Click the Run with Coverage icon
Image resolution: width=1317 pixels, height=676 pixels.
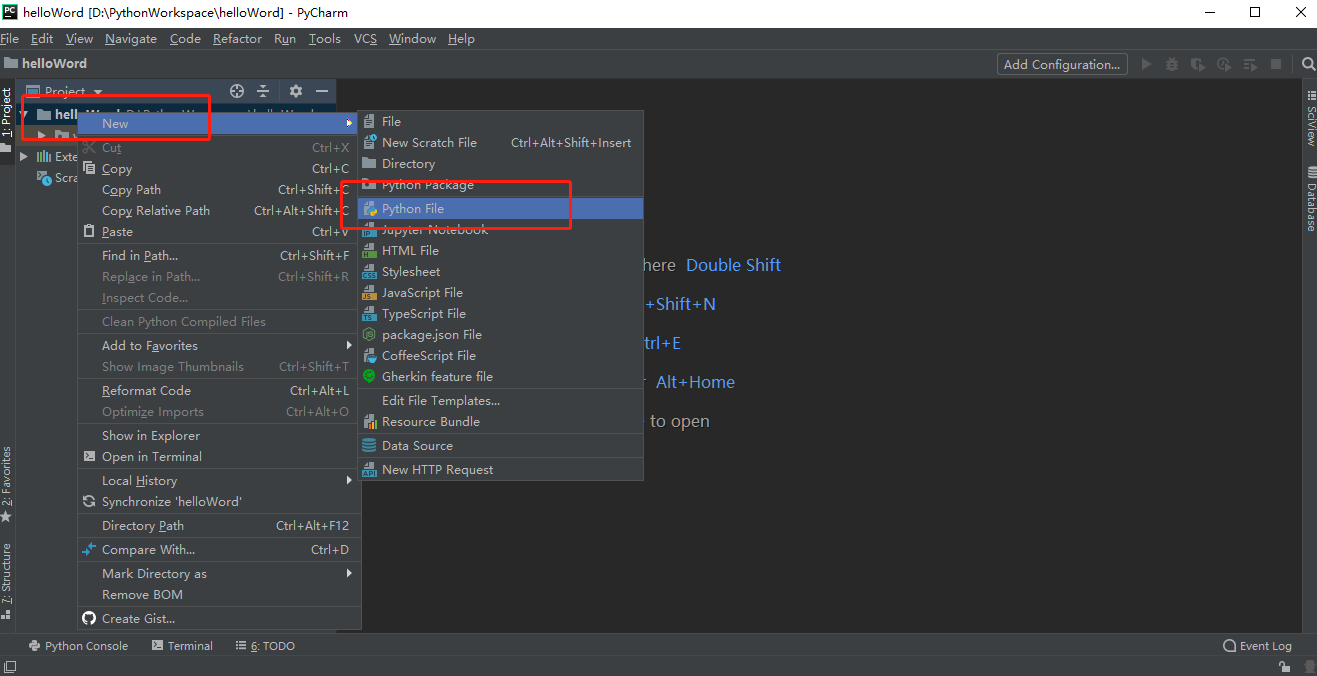point(1198,64)
